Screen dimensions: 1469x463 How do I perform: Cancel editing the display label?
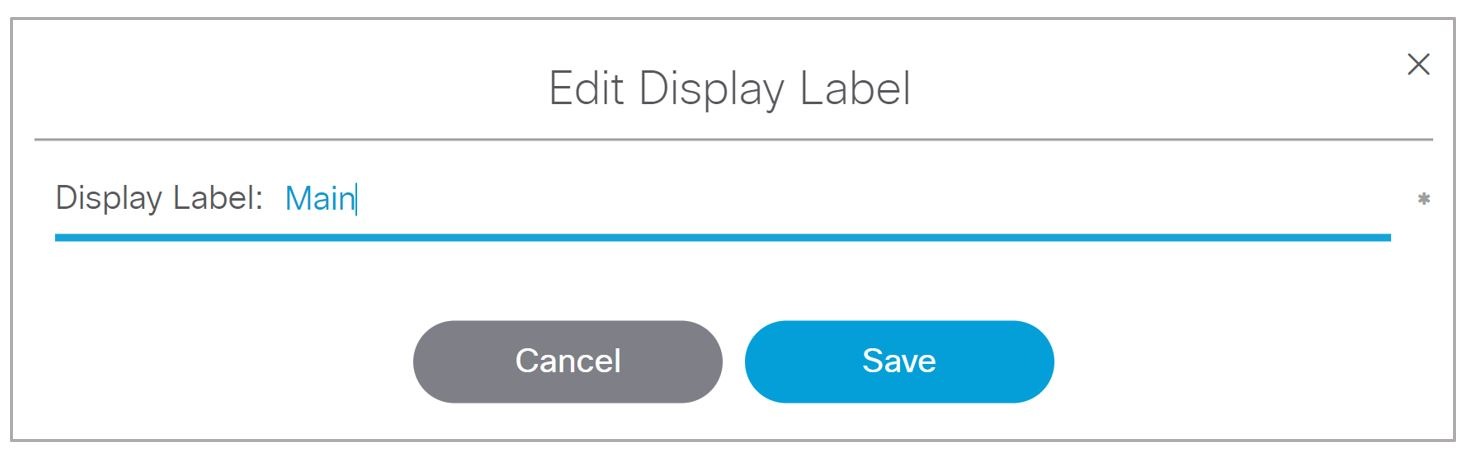click(567, 361)
